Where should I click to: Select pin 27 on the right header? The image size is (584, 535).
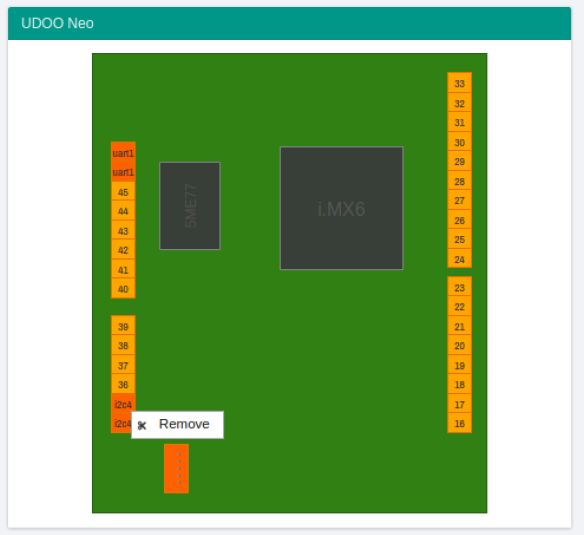[x=460, y=201]
